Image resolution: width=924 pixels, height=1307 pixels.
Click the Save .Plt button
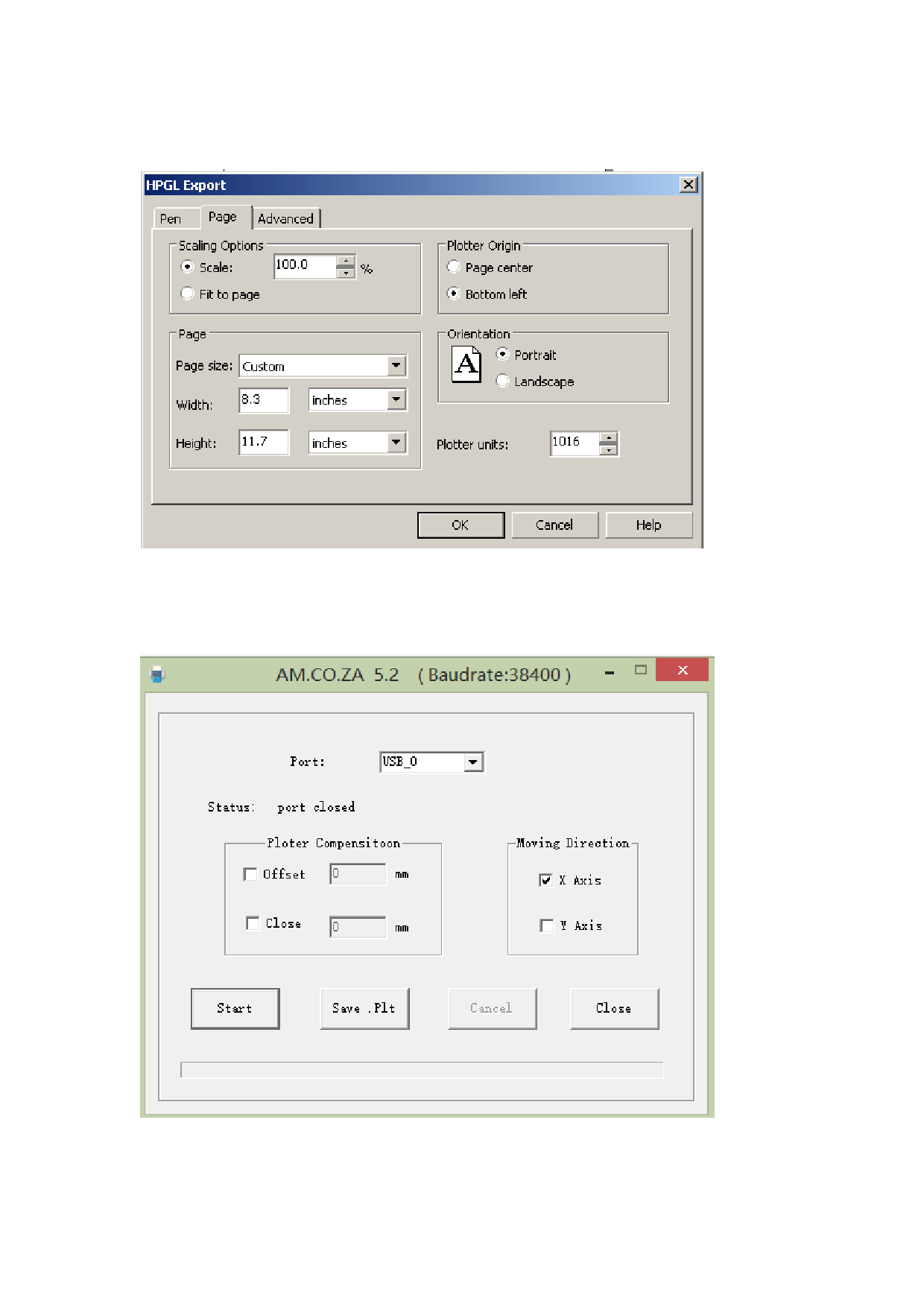[x=364, y=1008]
